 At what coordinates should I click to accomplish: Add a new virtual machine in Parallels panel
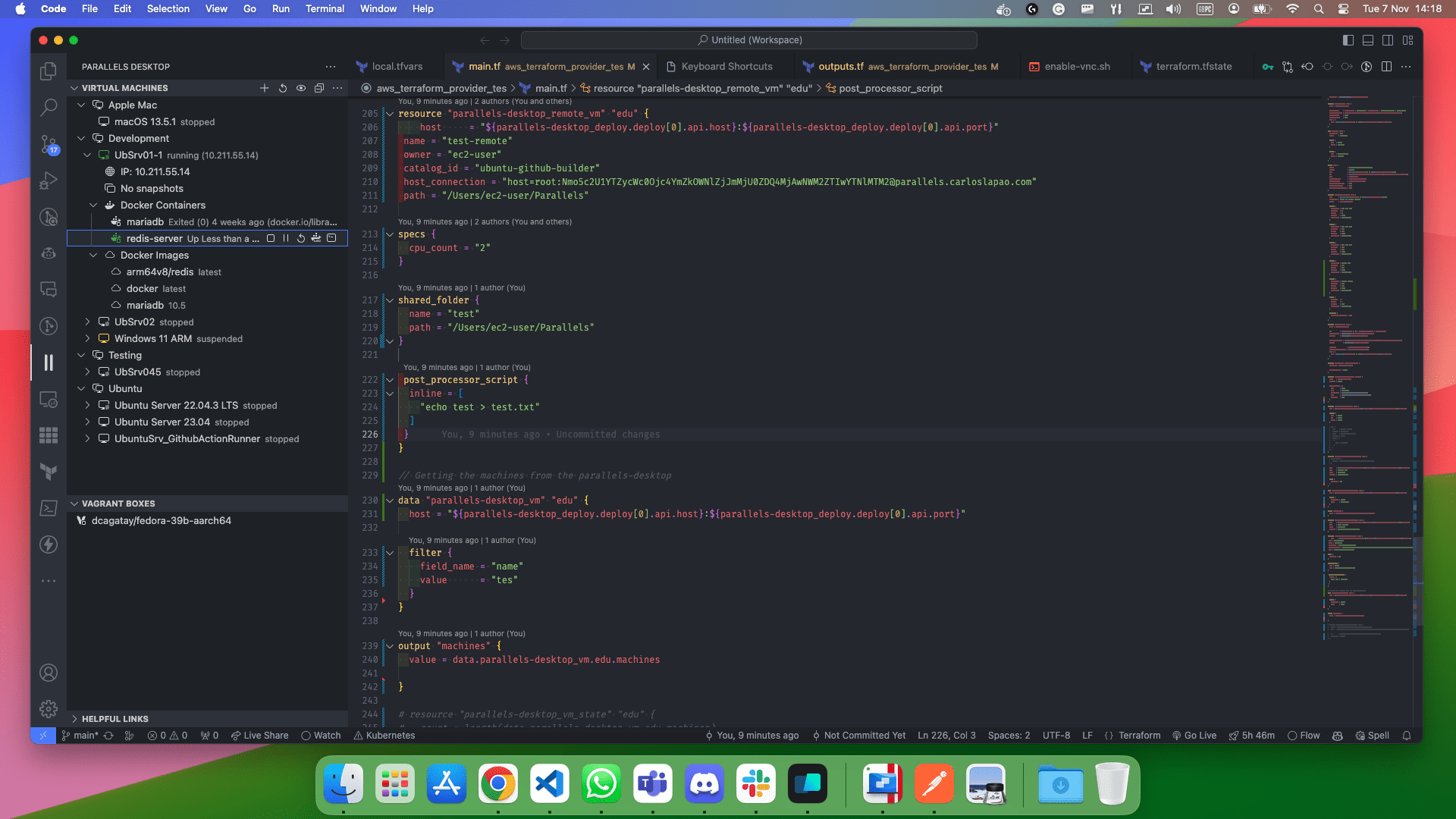point(265,88)
